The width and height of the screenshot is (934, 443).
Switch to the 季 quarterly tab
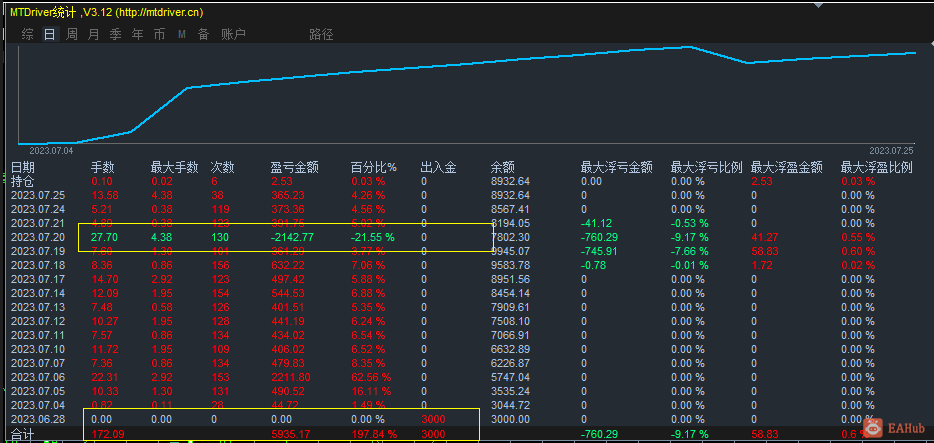click(x=116, y=35)
